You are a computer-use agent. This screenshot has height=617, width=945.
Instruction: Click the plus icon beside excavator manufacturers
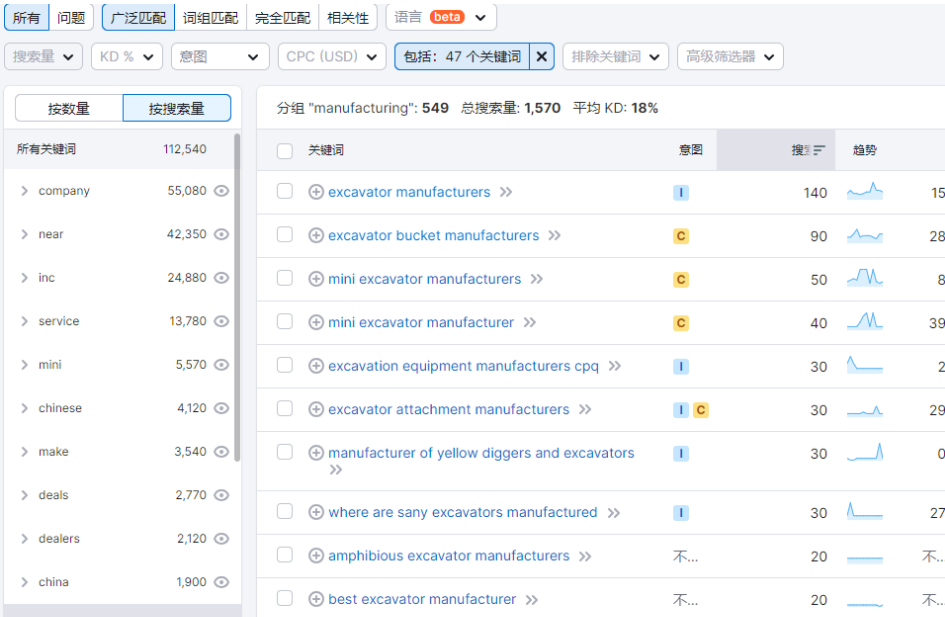316,192
